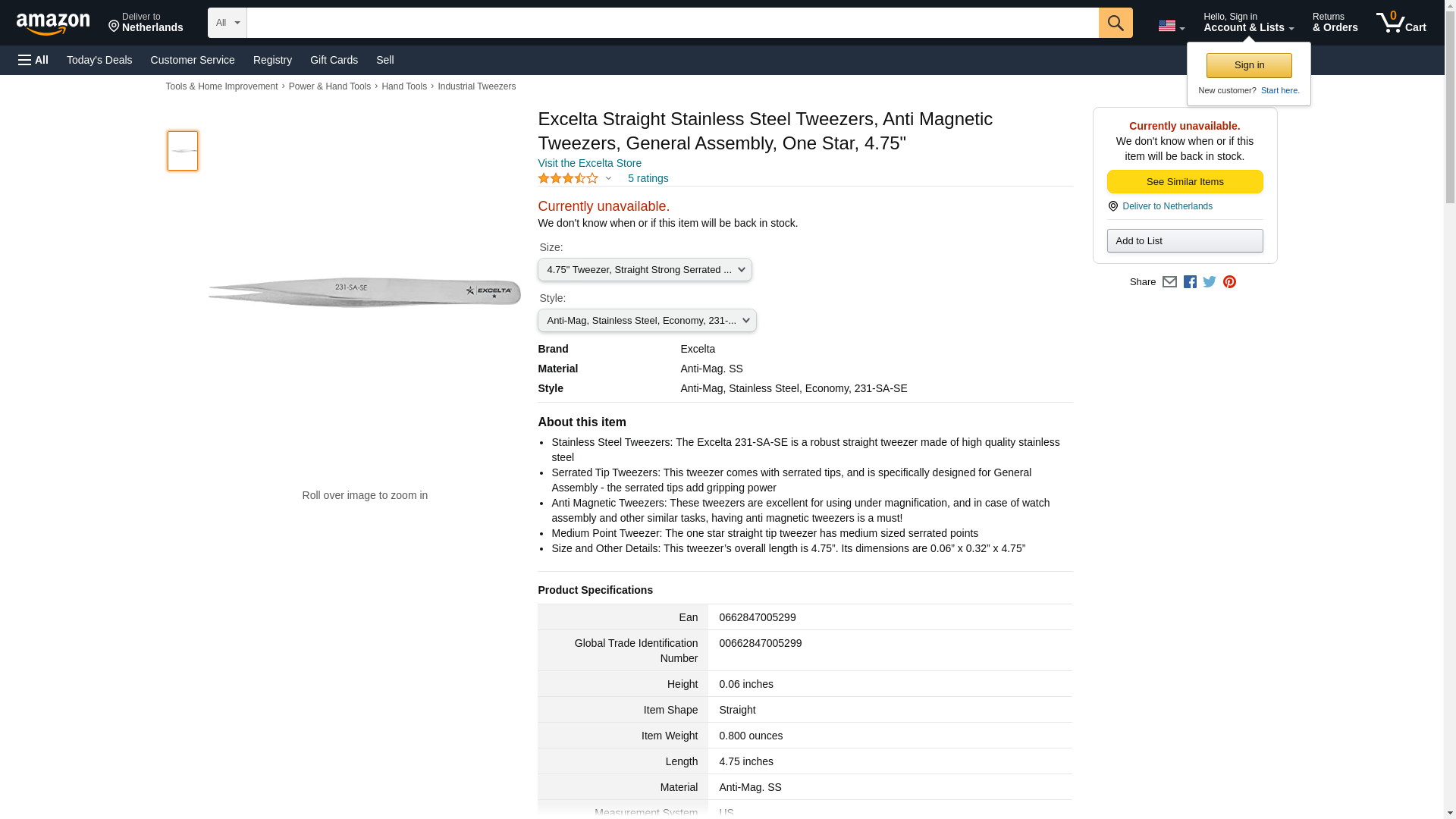Image resolution: width=1456 pixels, height=819 pixels.
Task: Click the yellow Sign in button
Action: [x=1249, y=65]
